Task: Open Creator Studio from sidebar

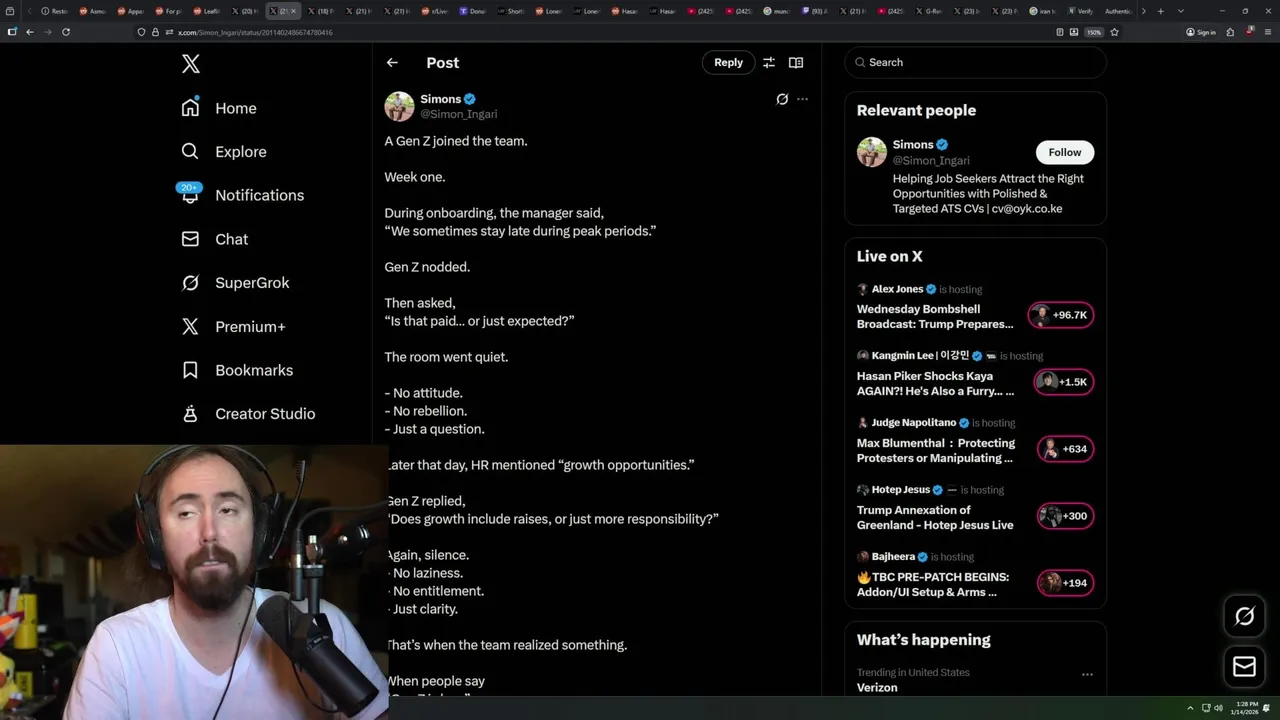Action: coord(264,414)
